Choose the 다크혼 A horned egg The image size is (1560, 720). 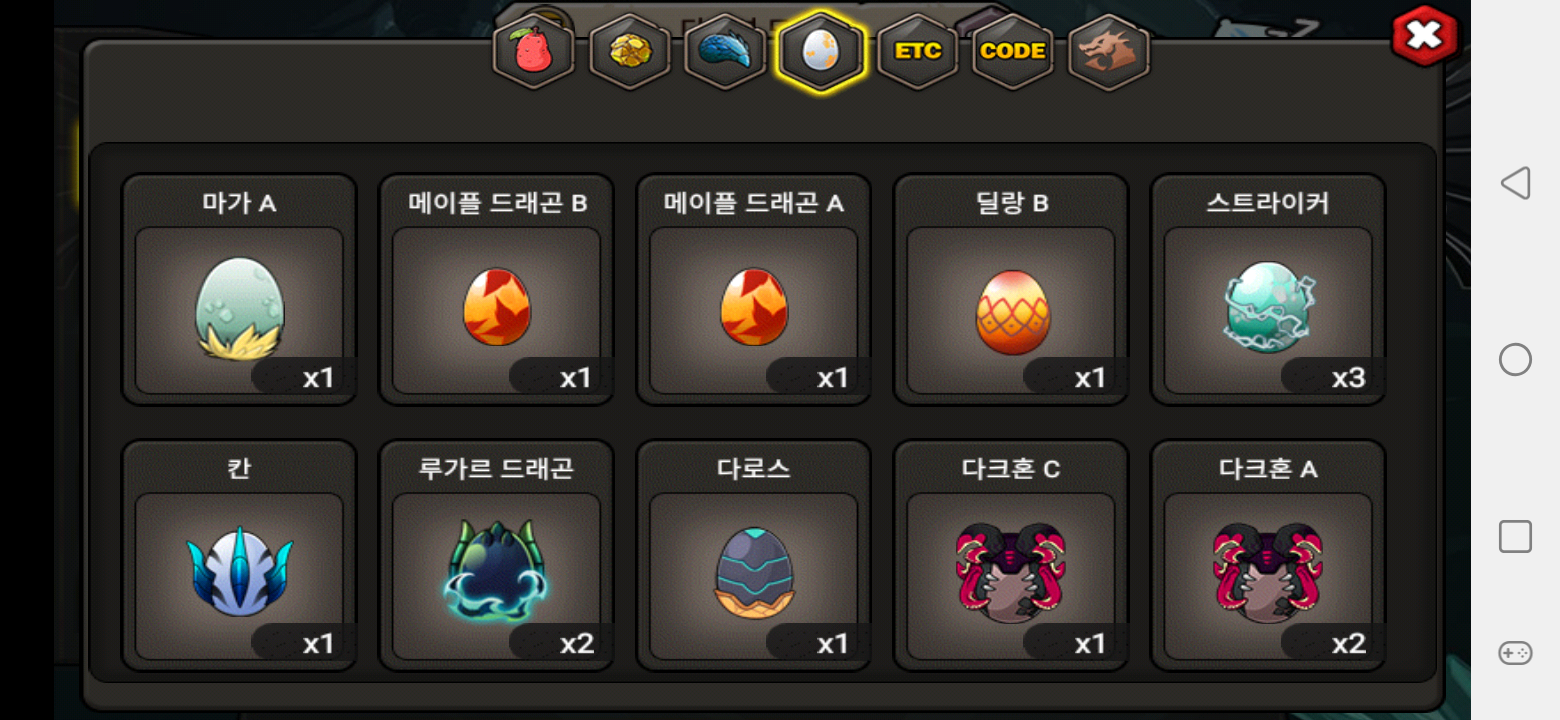click(x=1268, y=555)
